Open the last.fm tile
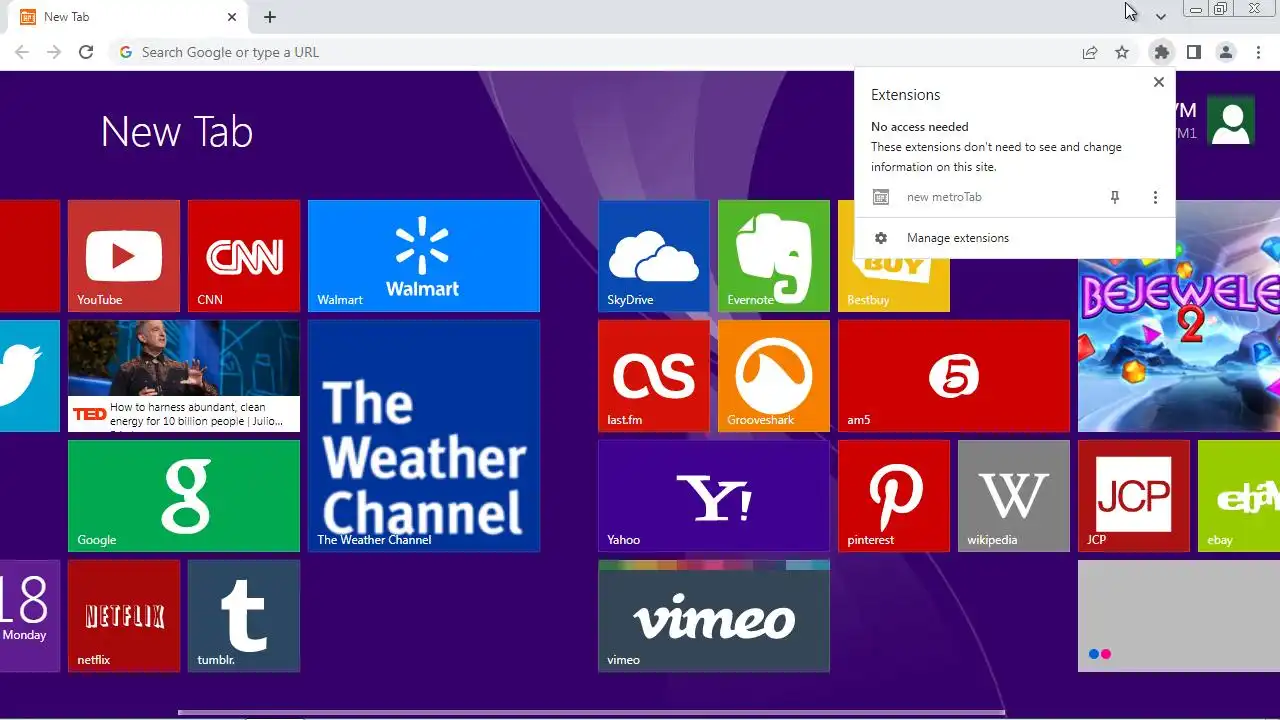 tap(654, 376)
